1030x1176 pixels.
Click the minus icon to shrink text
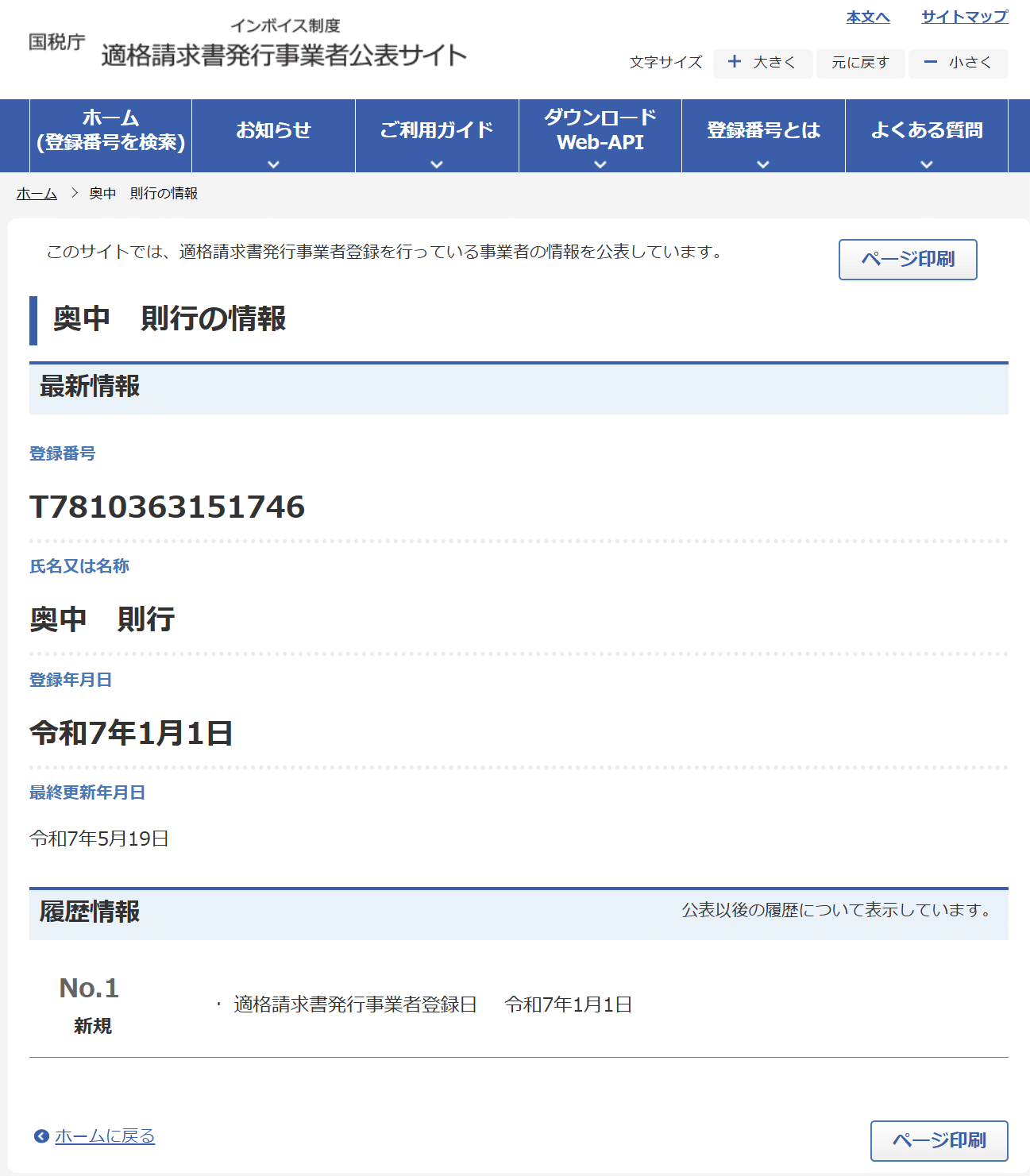click(931, 62)
